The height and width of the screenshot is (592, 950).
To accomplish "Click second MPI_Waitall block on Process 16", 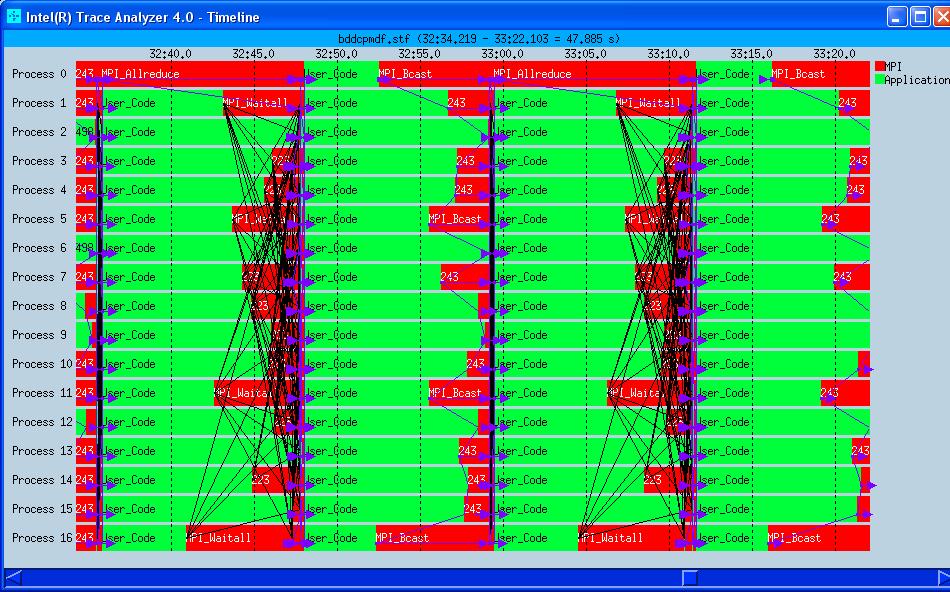I will 636,538.
